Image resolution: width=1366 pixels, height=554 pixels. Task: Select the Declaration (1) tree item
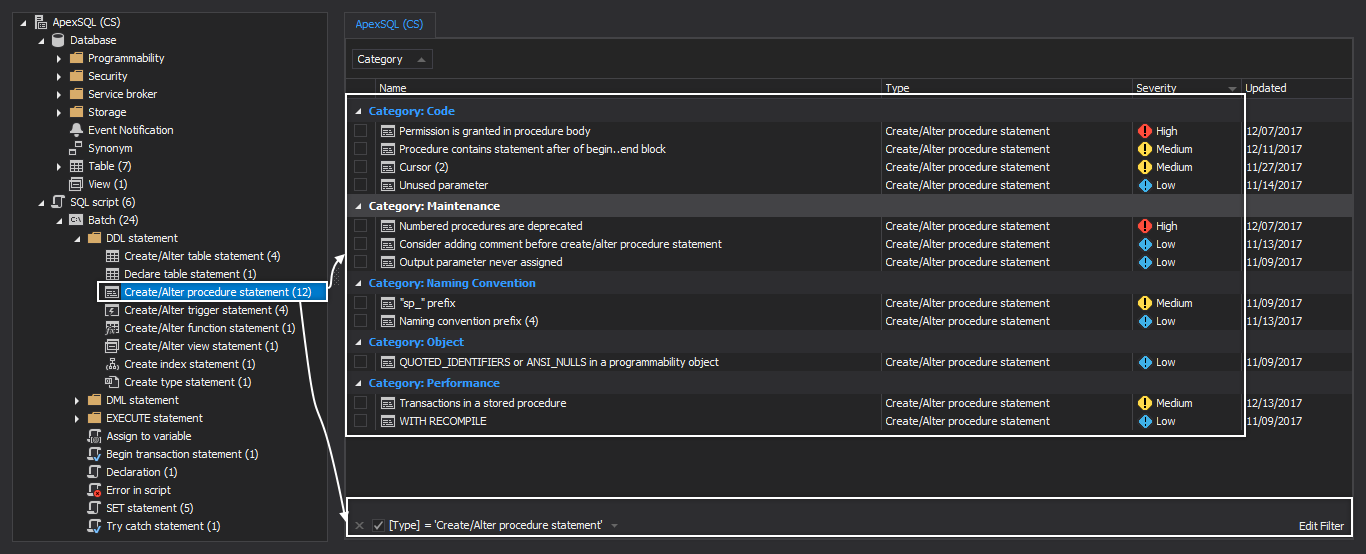[x=142, y=472]
